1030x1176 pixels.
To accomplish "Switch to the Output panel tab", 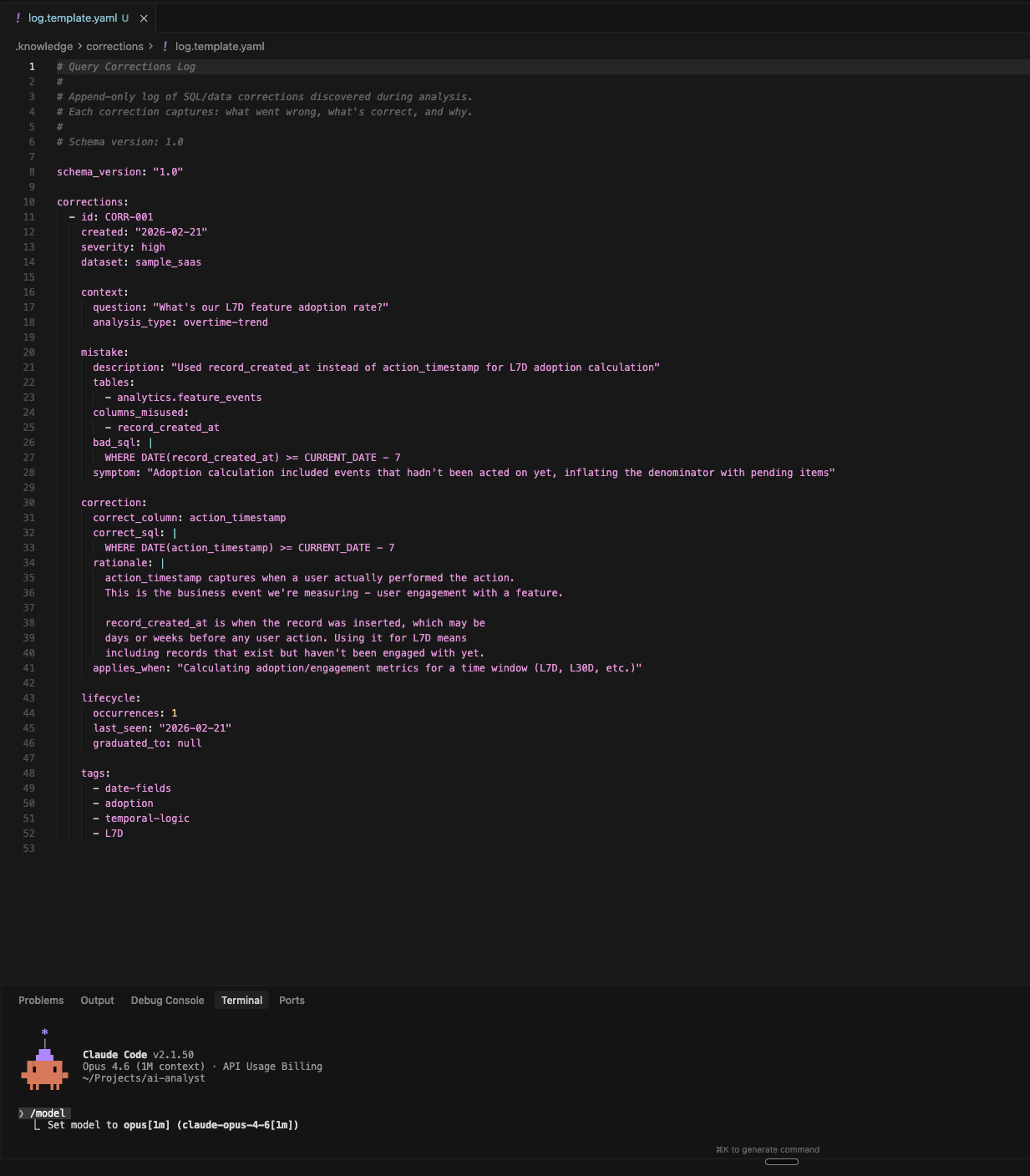I will click(x=97, y=1000).
